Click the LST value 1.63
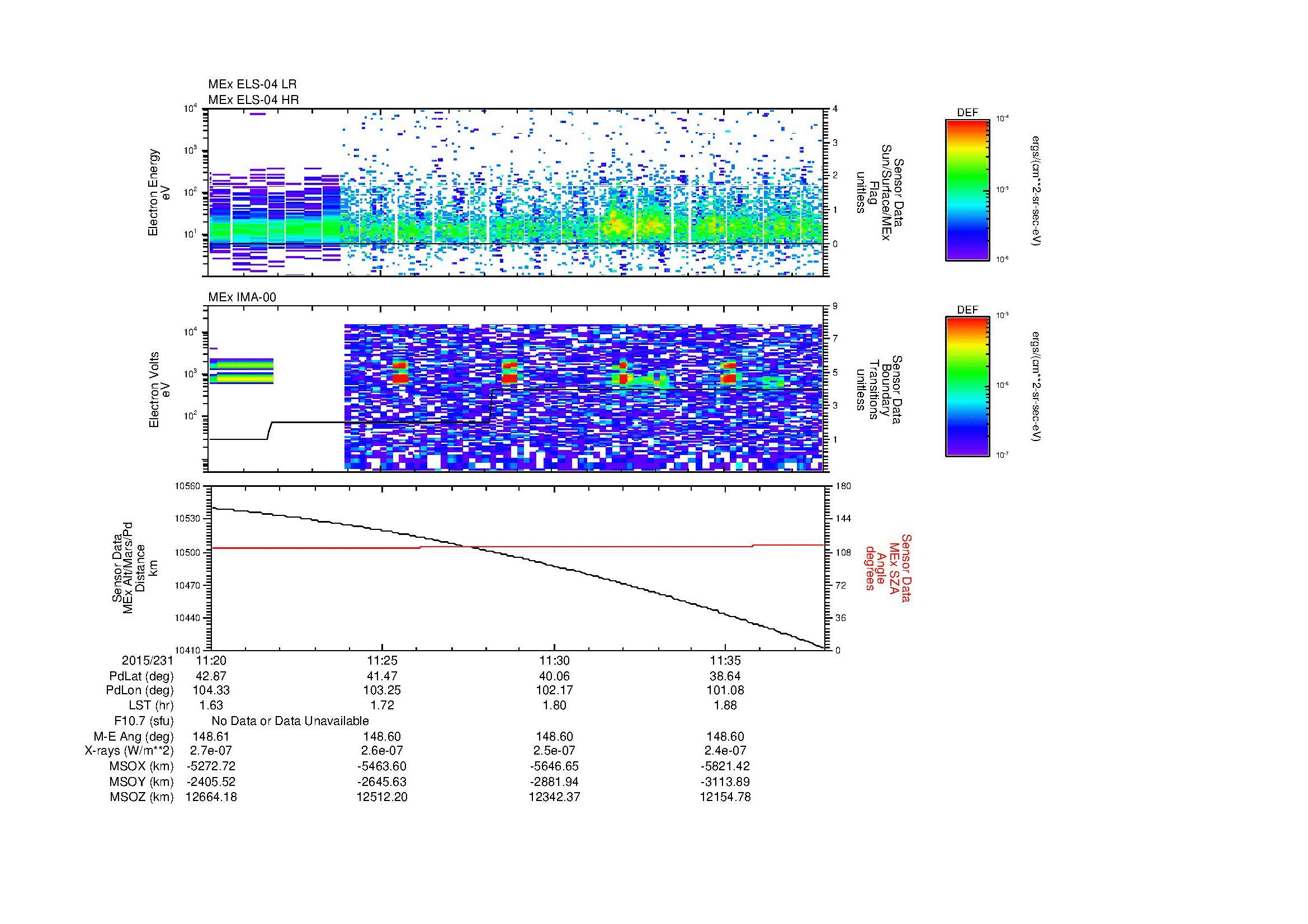Viewport: 1308px width, 924px height. coord(211,705)
